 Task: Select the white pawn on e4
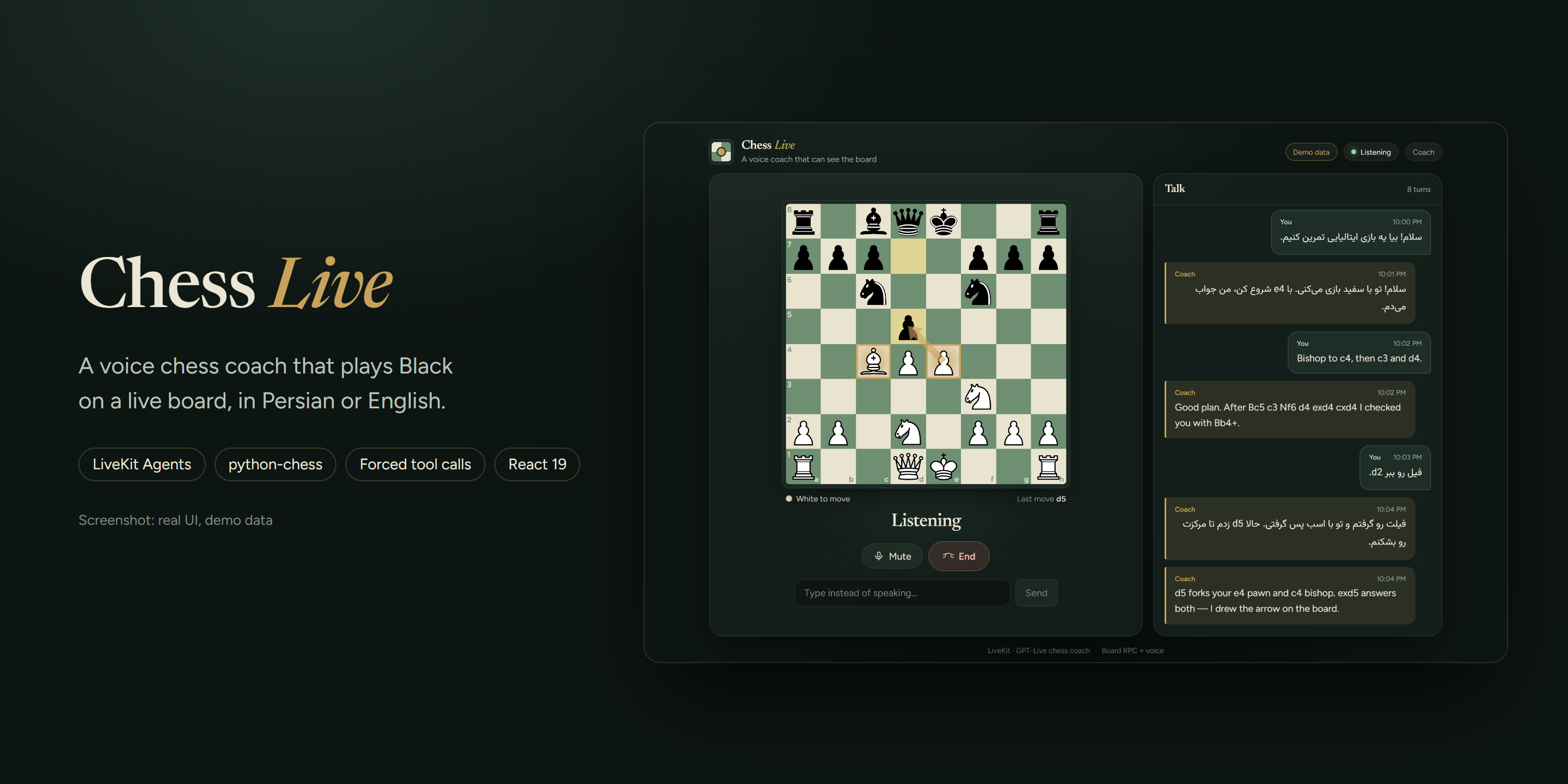pyautogui.click(x=944, y=362)
